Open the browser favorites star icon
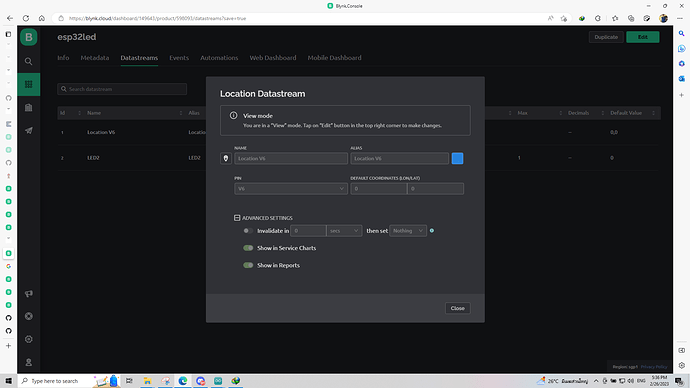The height and width of the screenshot is (388, 690). [615, 18]
